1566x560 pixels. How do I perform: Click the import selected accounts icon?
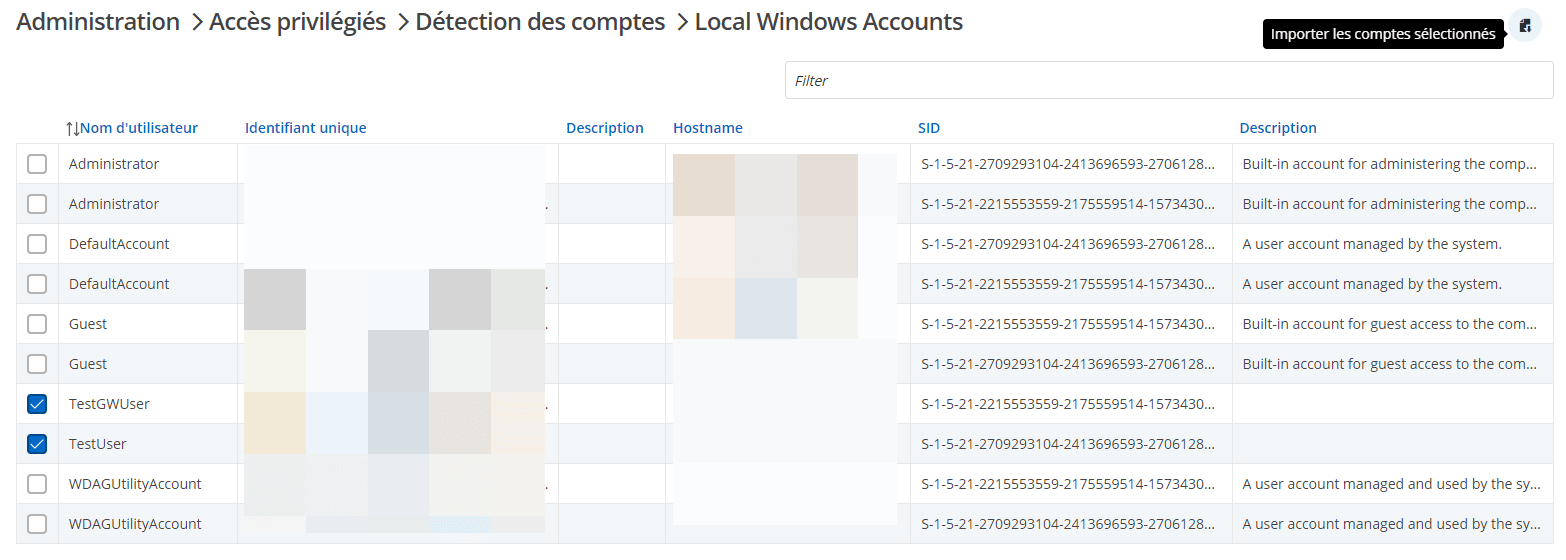tap(1525, 26)
